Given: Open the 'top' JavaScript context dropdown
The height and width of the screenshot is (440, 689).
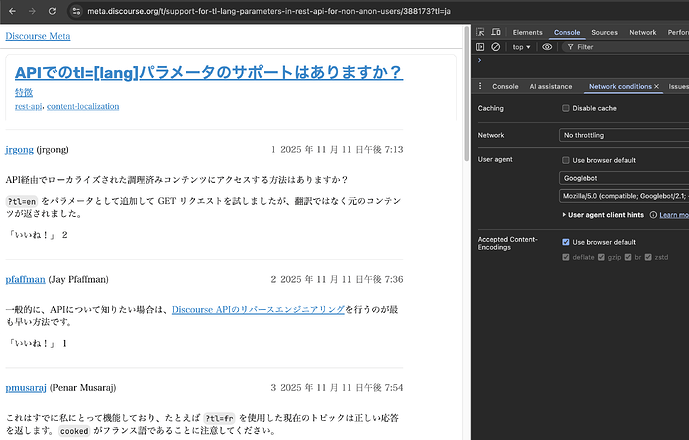Looking at the screenshot, I should pyautogui.click(x=521, y=47).
